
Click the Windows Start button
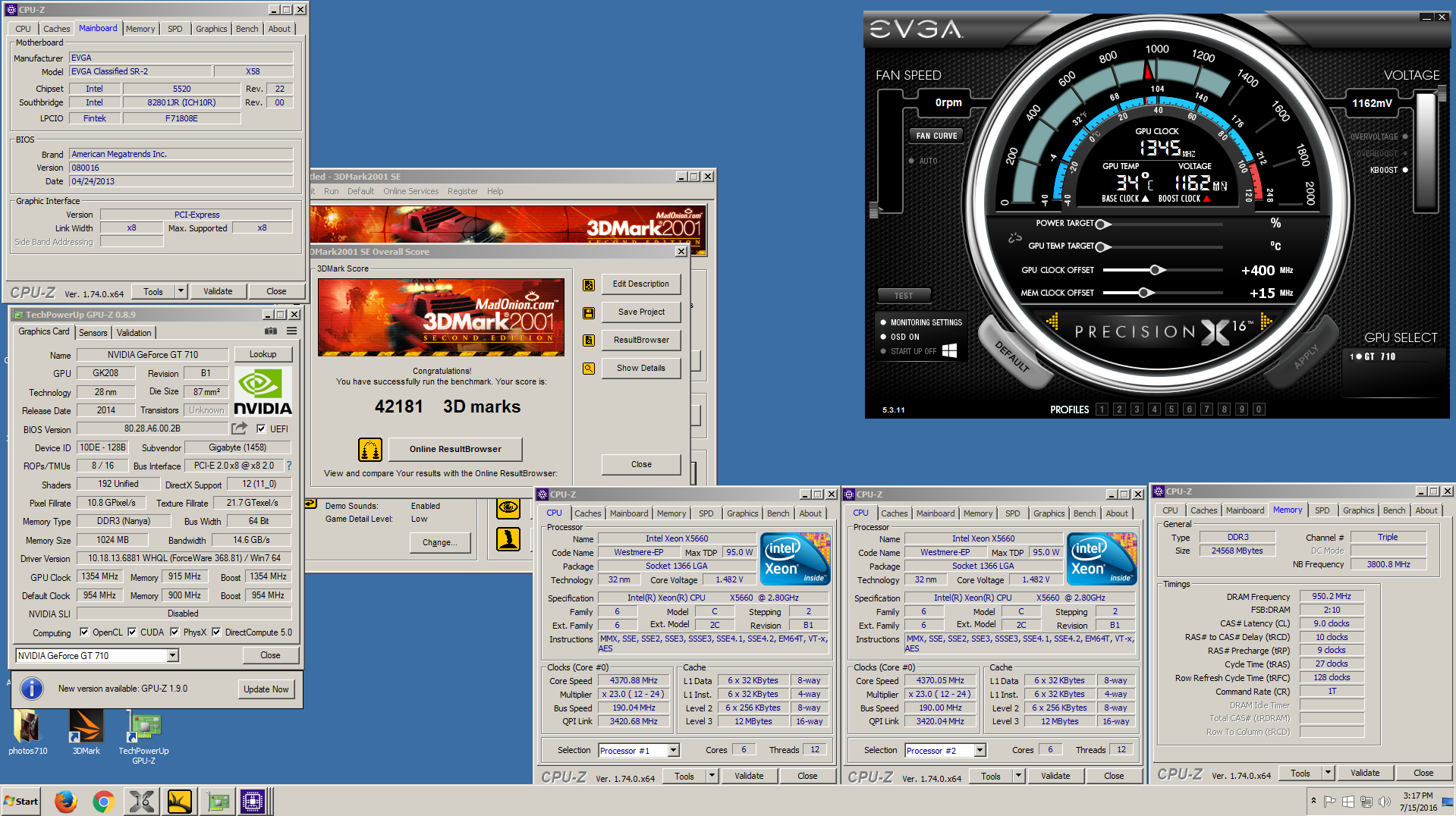coord(21,802)
